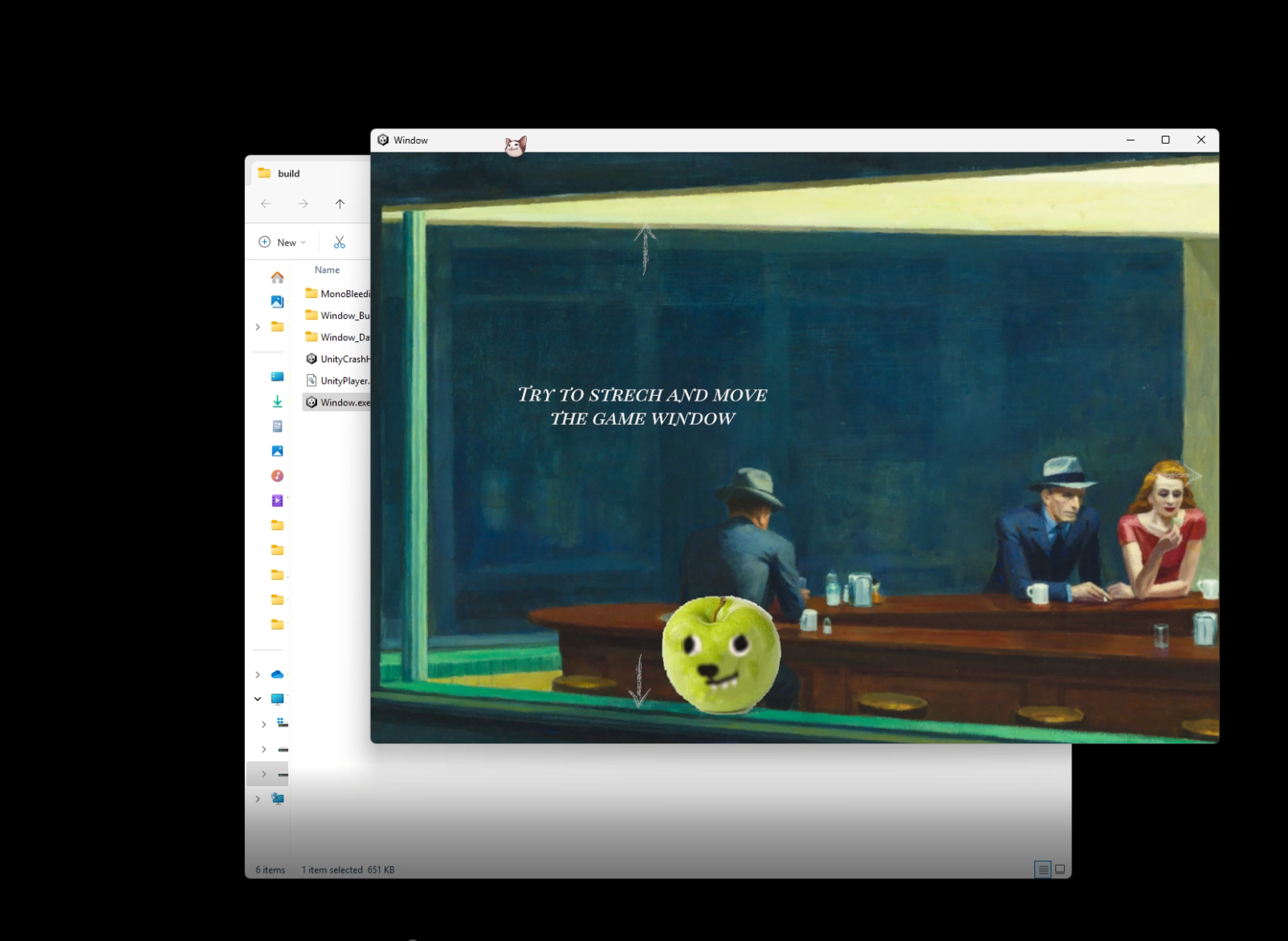
Task: Select the Windows system drive in sidebar
Action: click(282, 723)
